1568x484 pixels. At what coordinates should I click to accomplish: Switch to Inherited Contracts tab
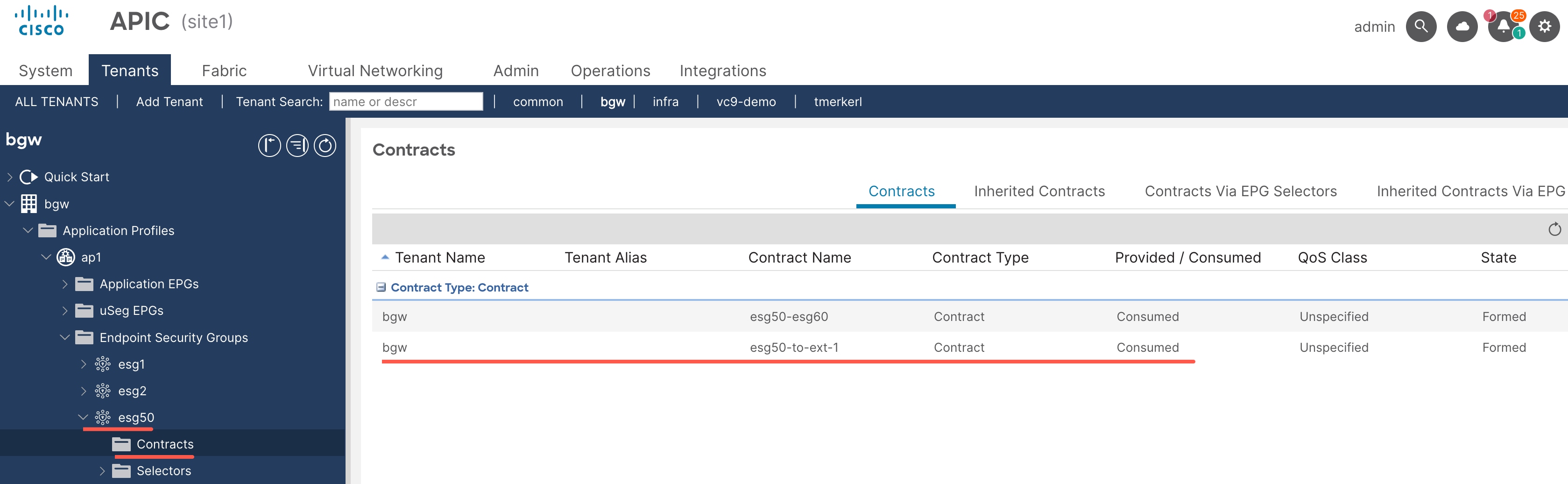pos(1039,191)
